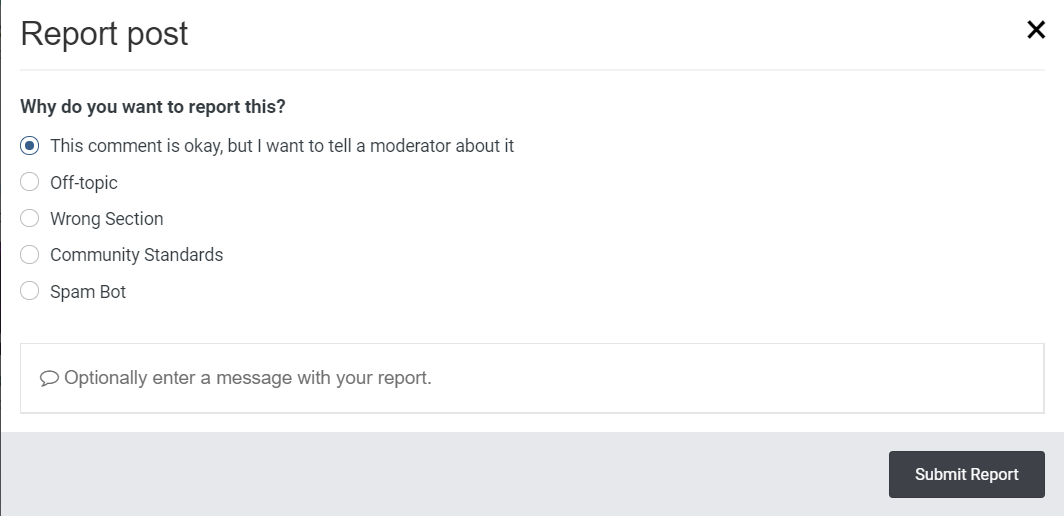Pick the Community Standards radio circle
This screenshot has width=1064, height=516.
click(30, 255)
